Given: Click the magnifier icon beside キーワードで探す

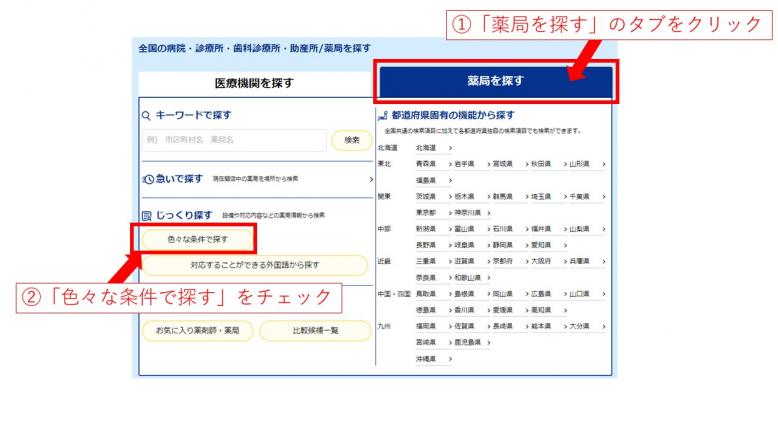Looking at the screenshot, I should [146, 116].
